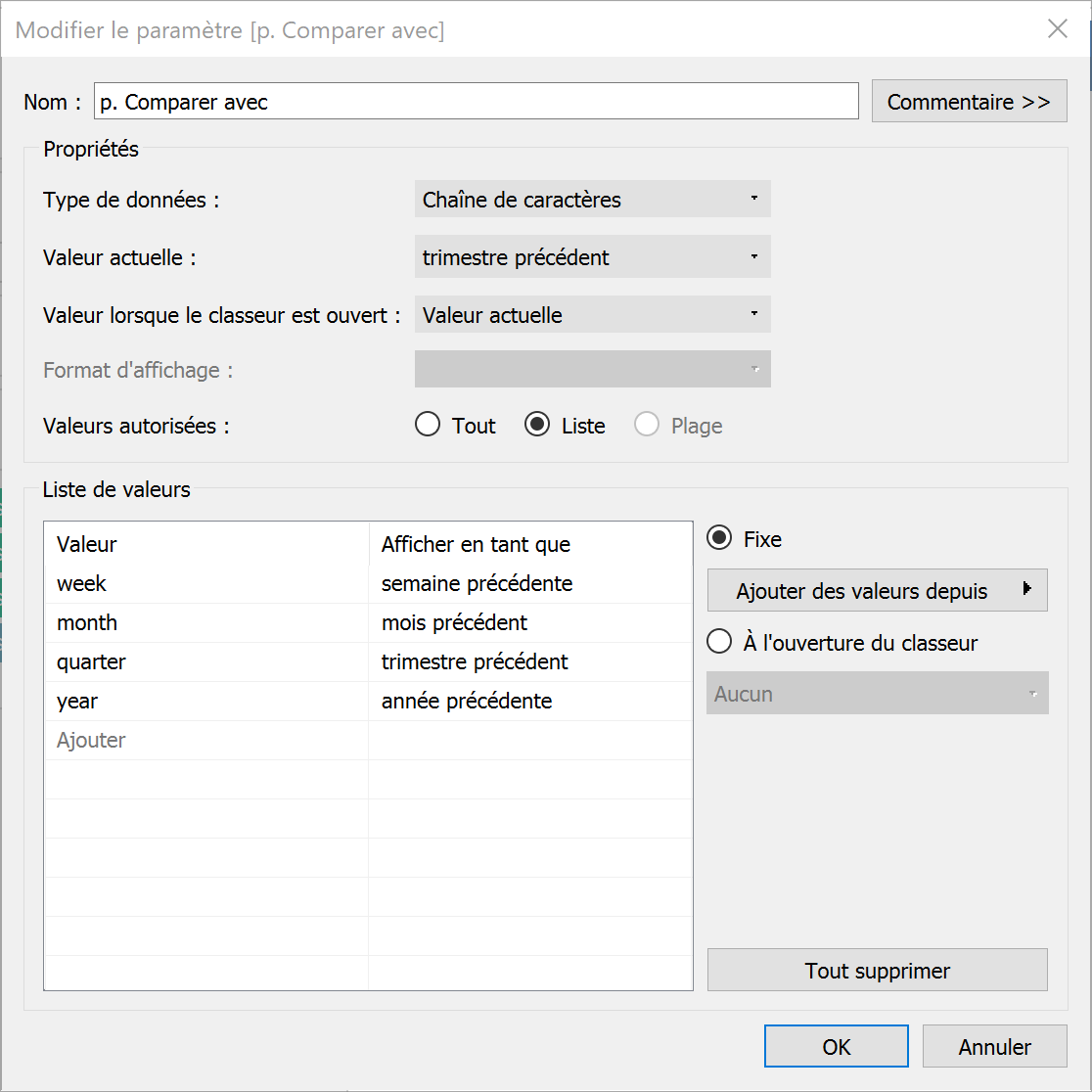Select the quarter value cell
The height and width of the screenshot is (1092, 1092).
(x=206, y=661)
